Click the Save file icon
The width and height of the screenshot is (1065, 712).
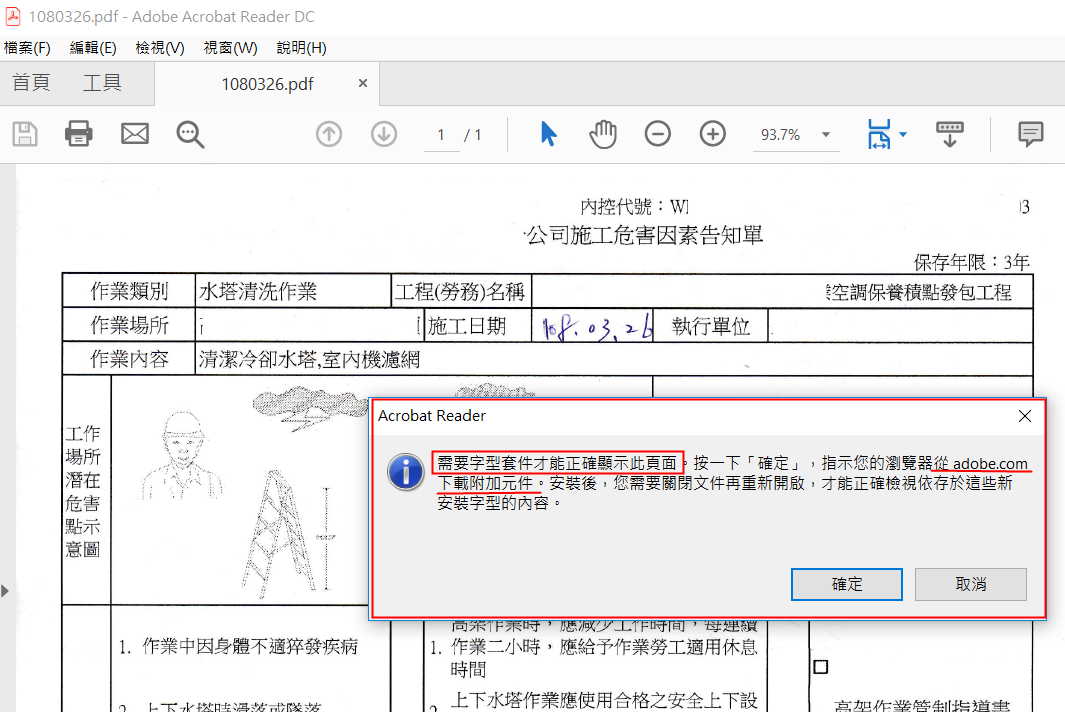point(25,134)
